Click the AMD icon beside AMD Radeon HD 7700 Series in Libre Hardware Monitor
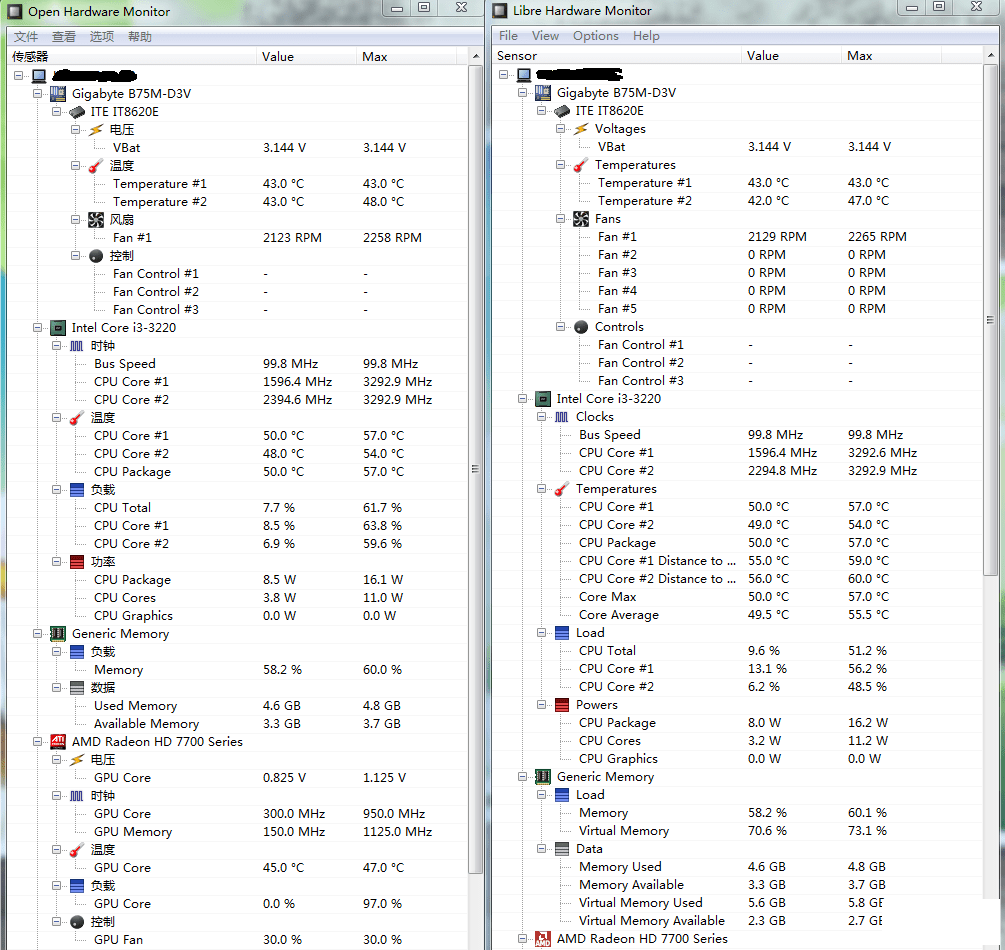Screen dimensions: 1005x950 click(x=543, y=939)
